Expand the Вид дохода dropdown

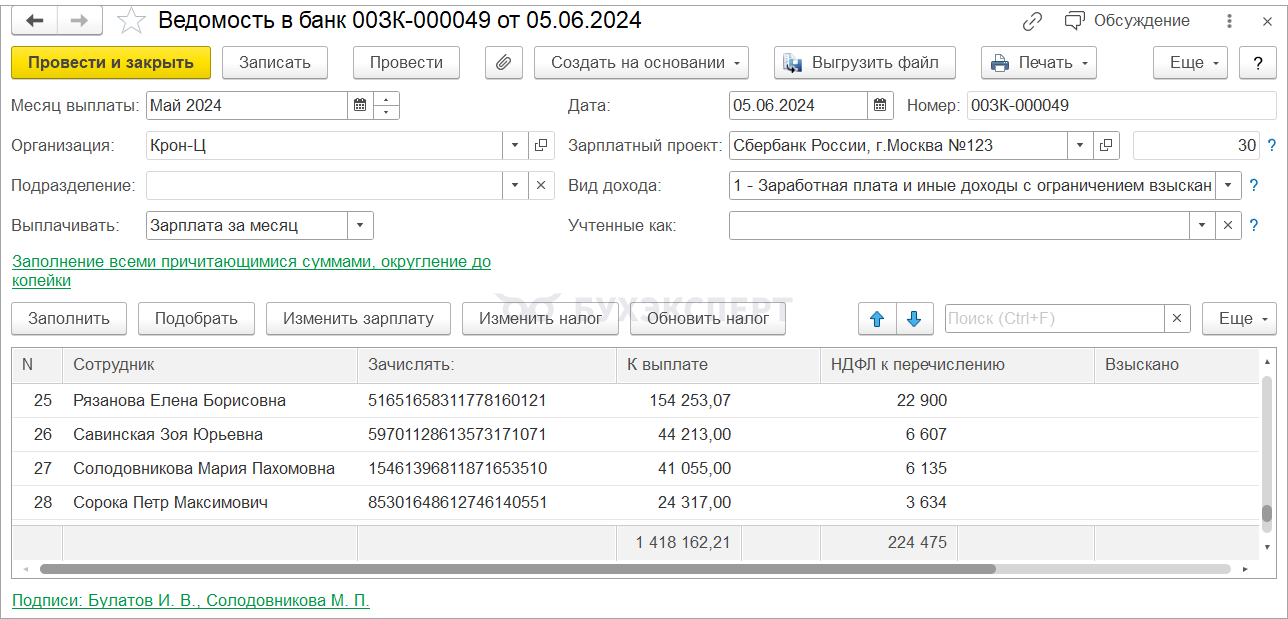[1229, 185]
